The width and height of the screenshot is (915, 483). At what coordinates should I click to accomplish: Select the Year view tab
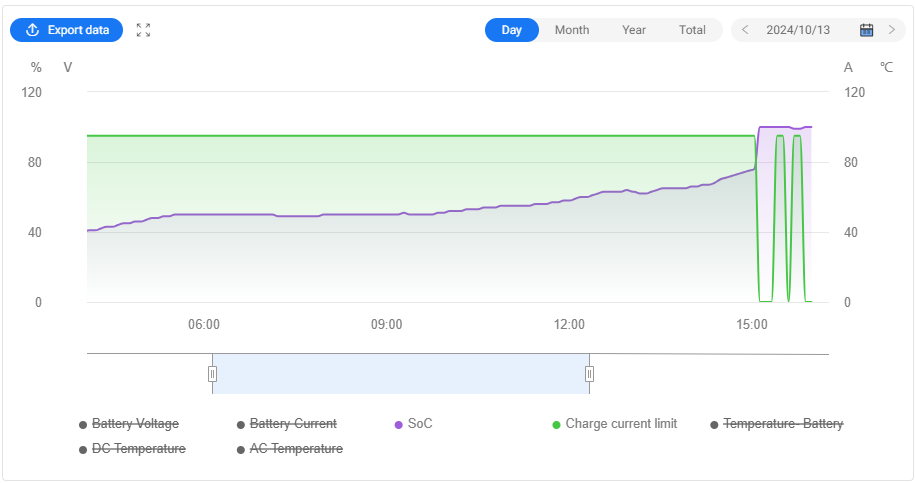tap(634, 30)
